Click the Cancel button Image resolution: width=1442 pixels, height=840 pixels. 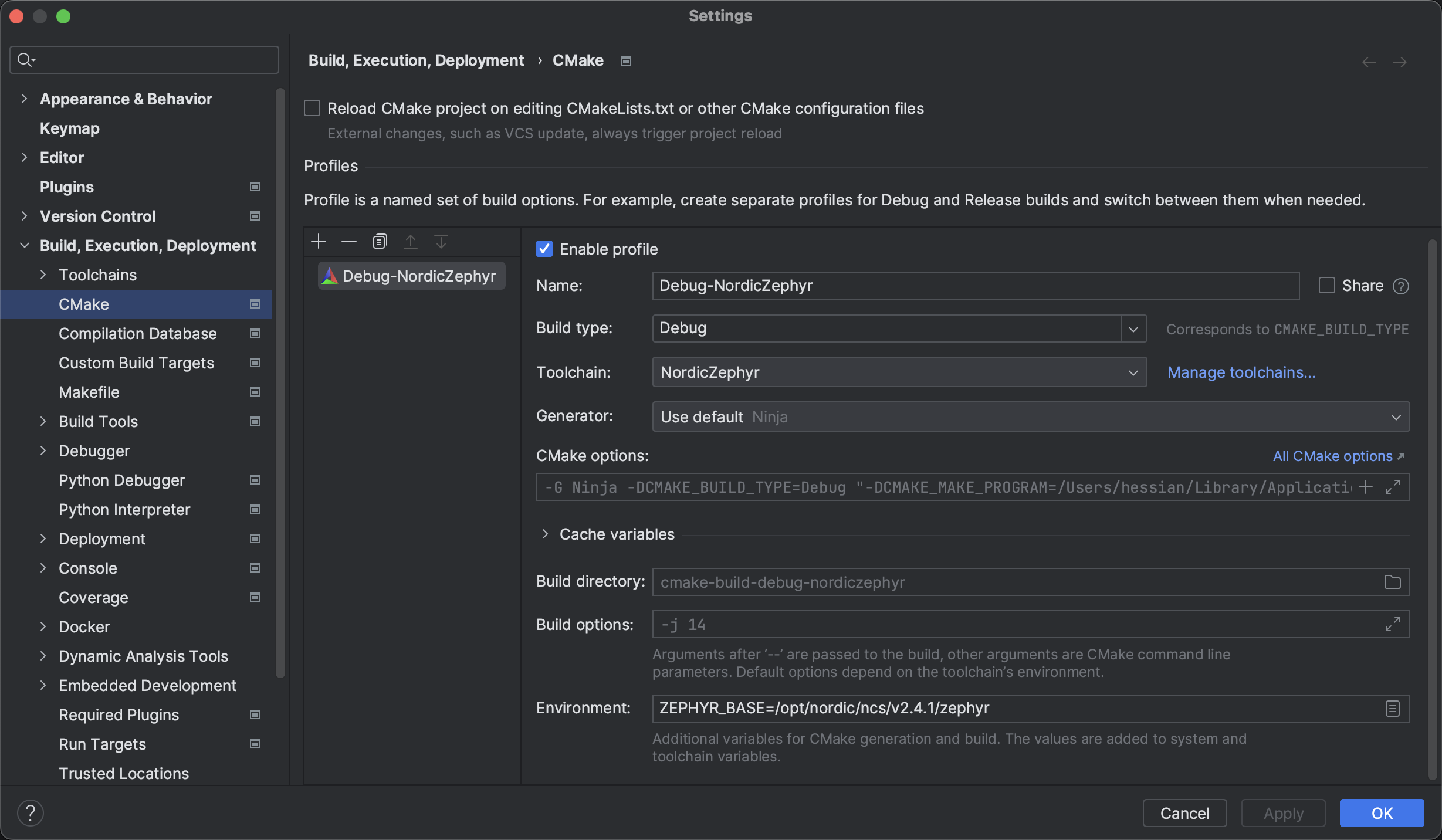click(1184, 813)
